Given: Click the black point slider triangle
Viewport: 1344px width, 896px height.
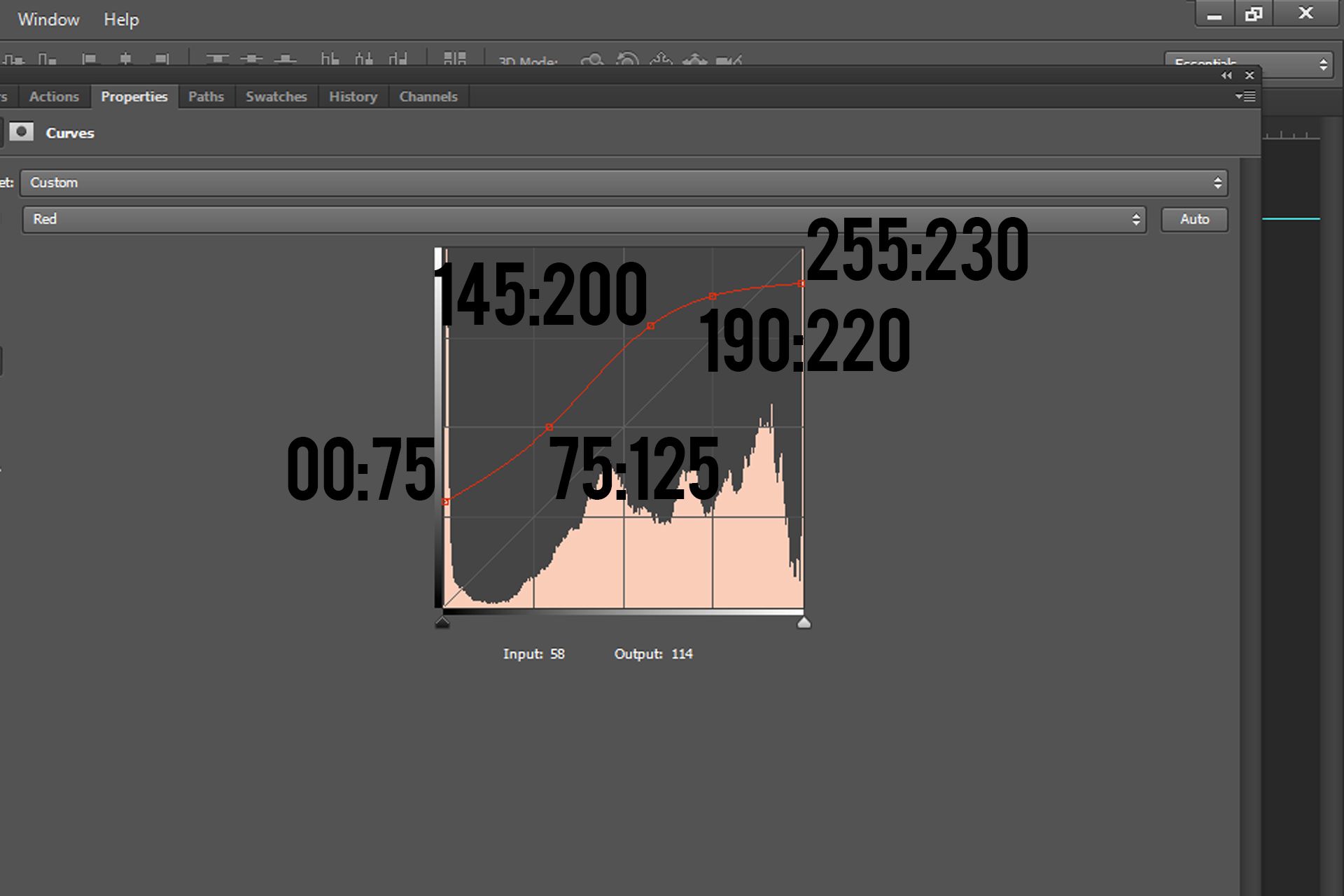Looking at the screenshot, I should [442, 622].
